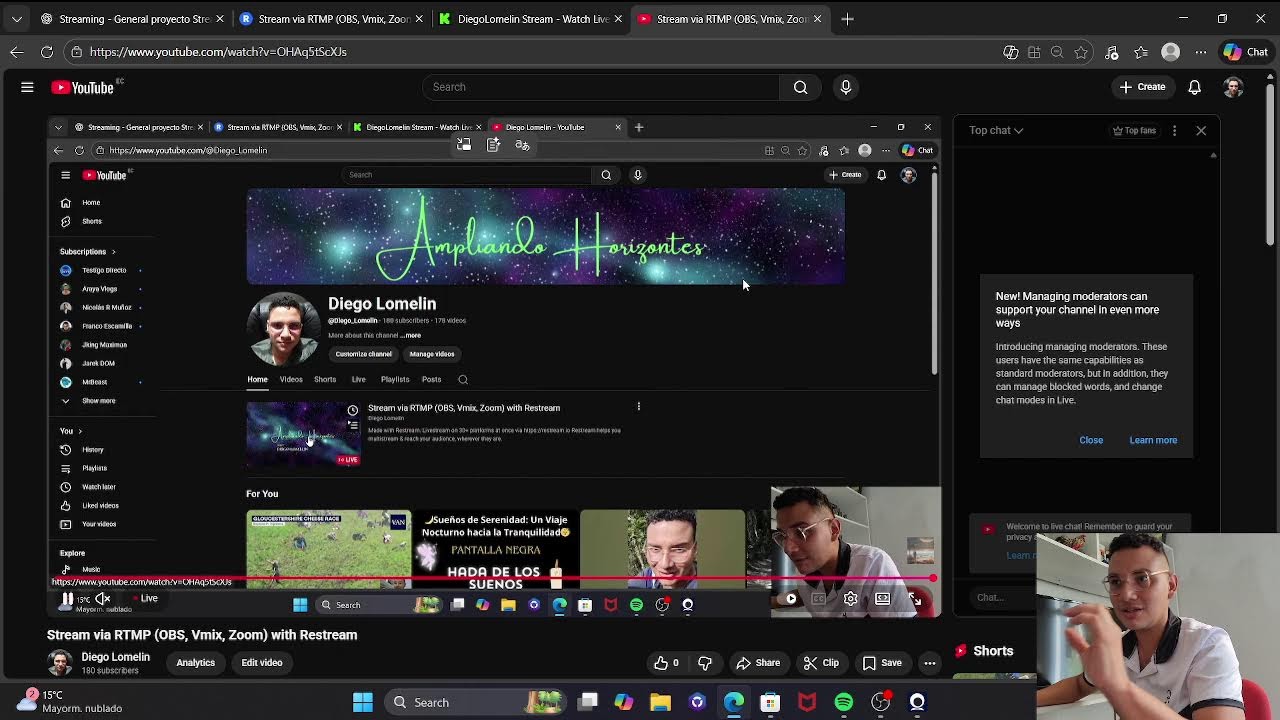This screenshot has width=1280, height=720.
Task: Like the video with thumbs up
Action: 666,662
